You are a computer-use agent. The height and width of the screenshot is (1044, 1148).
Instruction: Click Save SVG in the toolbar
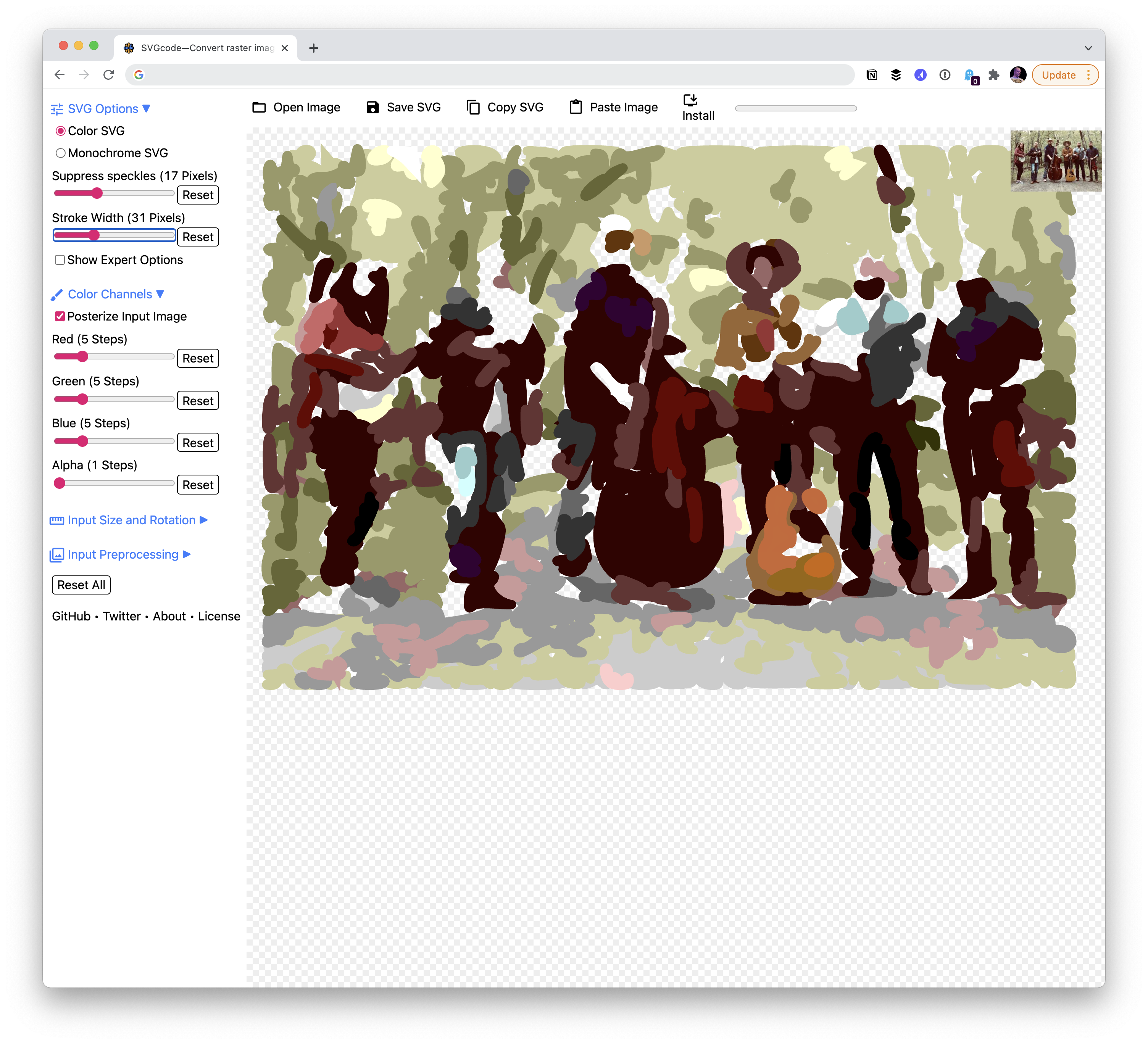coord(403,107)
